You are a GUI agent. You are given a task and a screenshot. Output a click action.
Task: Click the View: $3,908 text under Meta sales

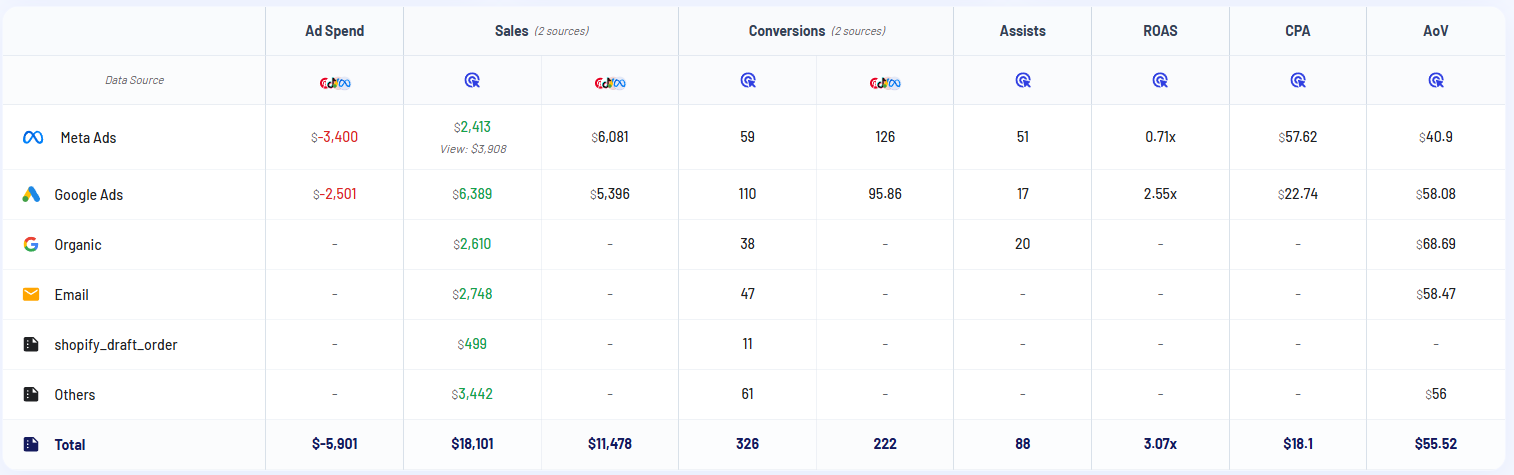(472, 148)
